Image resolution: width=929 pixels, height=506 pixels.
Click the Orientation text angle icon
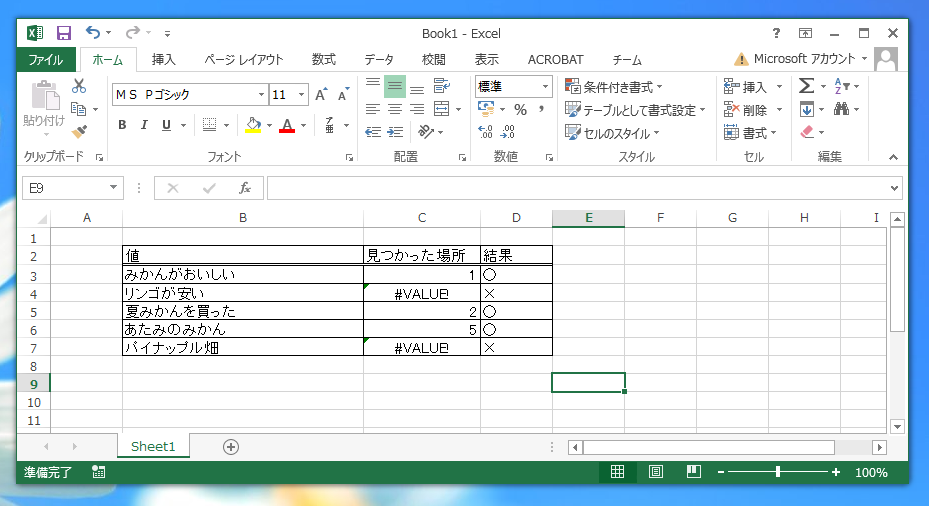[x=425, y=132]
